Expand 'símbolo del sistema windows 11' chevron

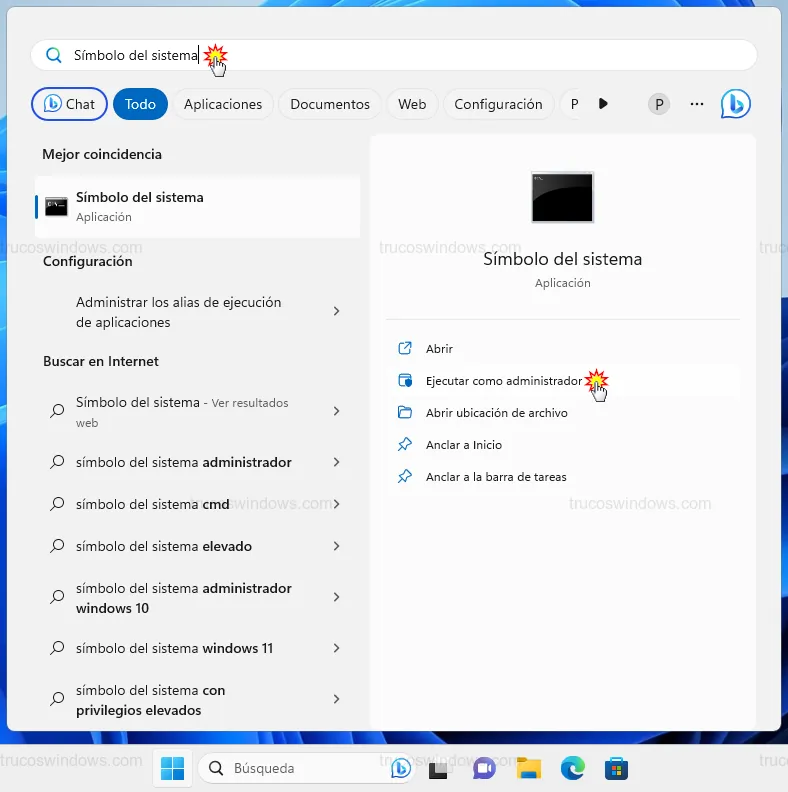click(x=336, y=648)
